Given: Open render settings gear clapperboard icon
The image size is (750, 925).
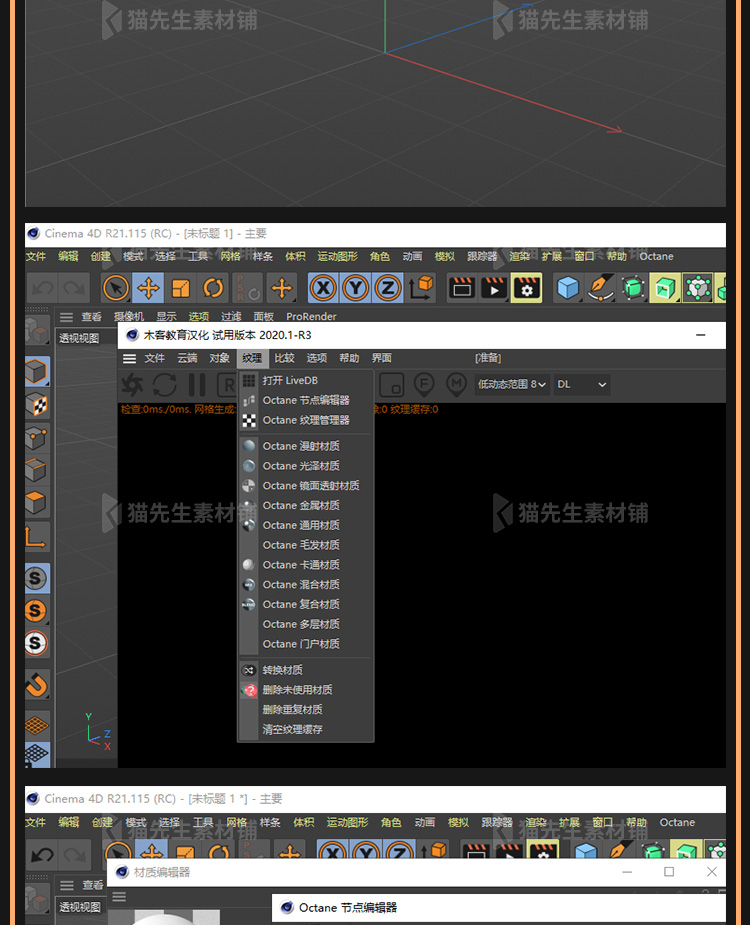Looking at the screenshot, I should point(526,289).
